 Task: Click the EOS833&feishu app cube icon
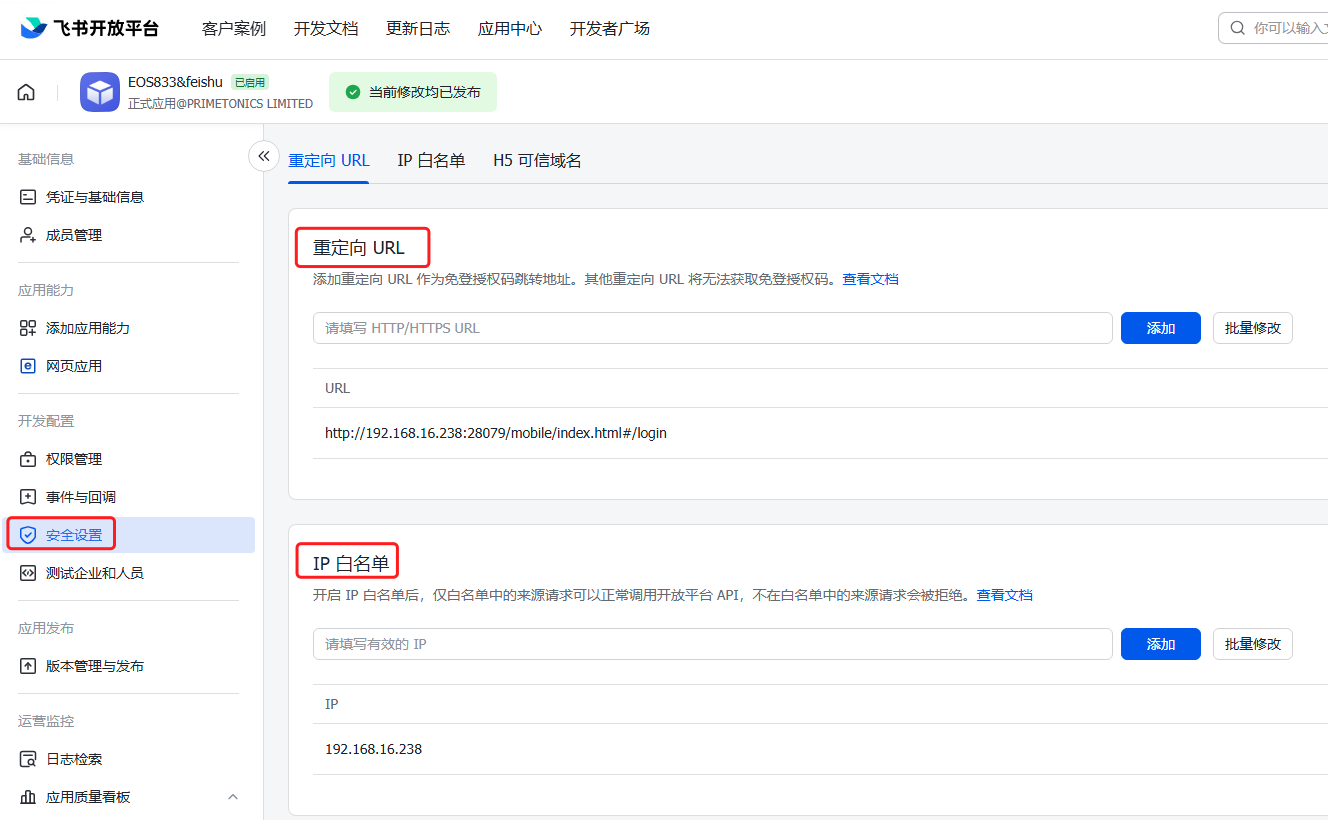click(100, 92)
